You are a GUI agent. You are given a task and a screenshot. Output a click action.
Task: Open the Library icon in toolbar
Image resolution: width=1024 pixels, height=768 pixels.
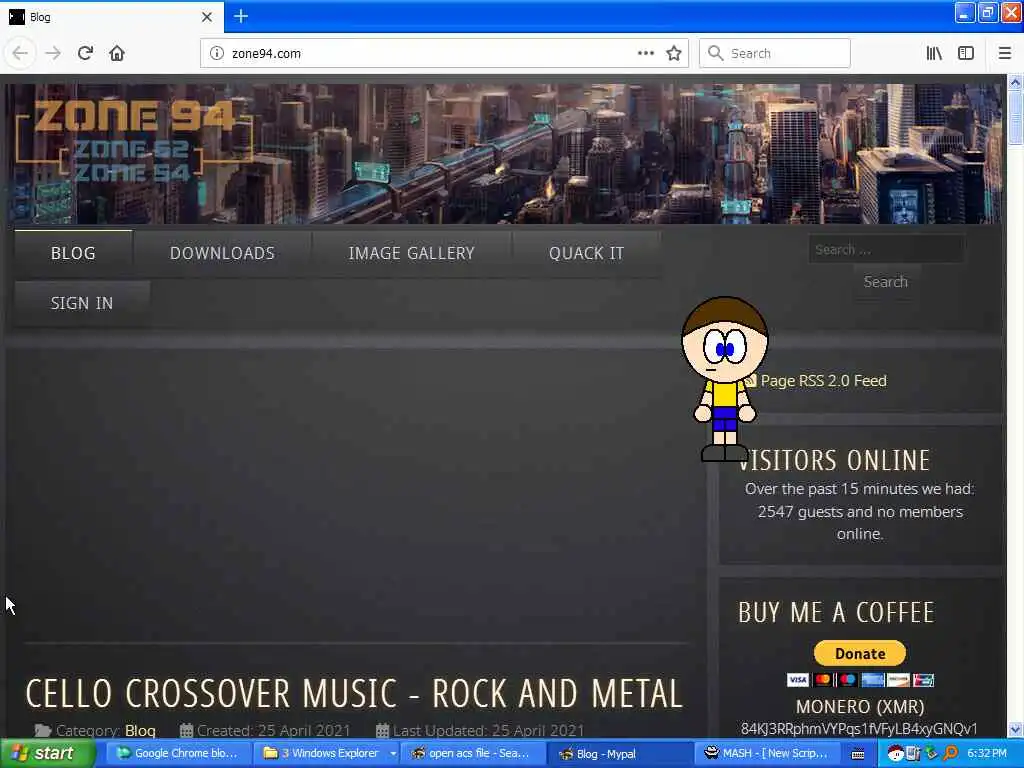tap(934, 53)
